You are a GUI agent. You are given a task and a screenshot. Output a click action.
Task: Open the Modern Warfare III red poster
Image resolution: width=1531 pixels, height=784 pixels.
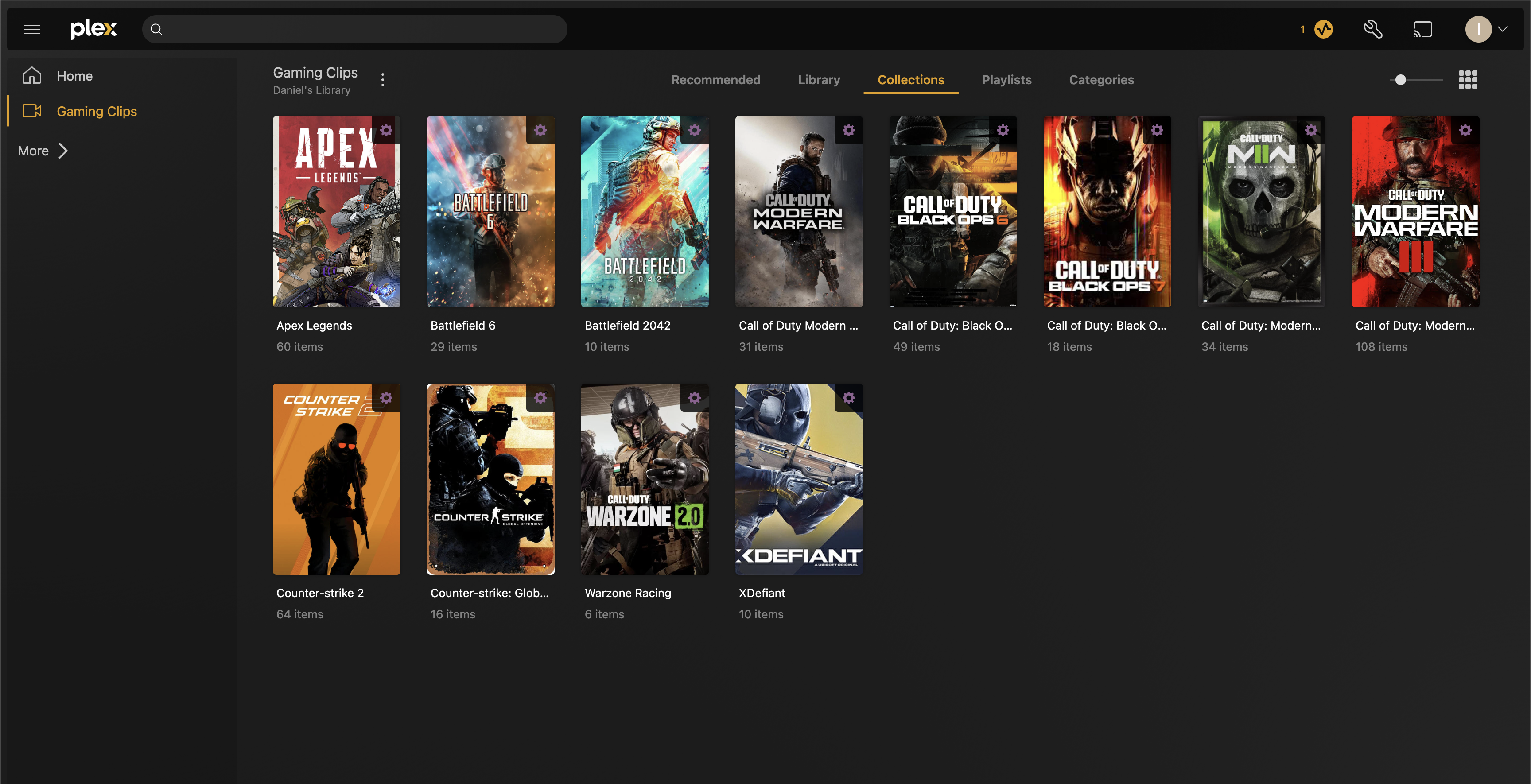[x=1415, y=212]
